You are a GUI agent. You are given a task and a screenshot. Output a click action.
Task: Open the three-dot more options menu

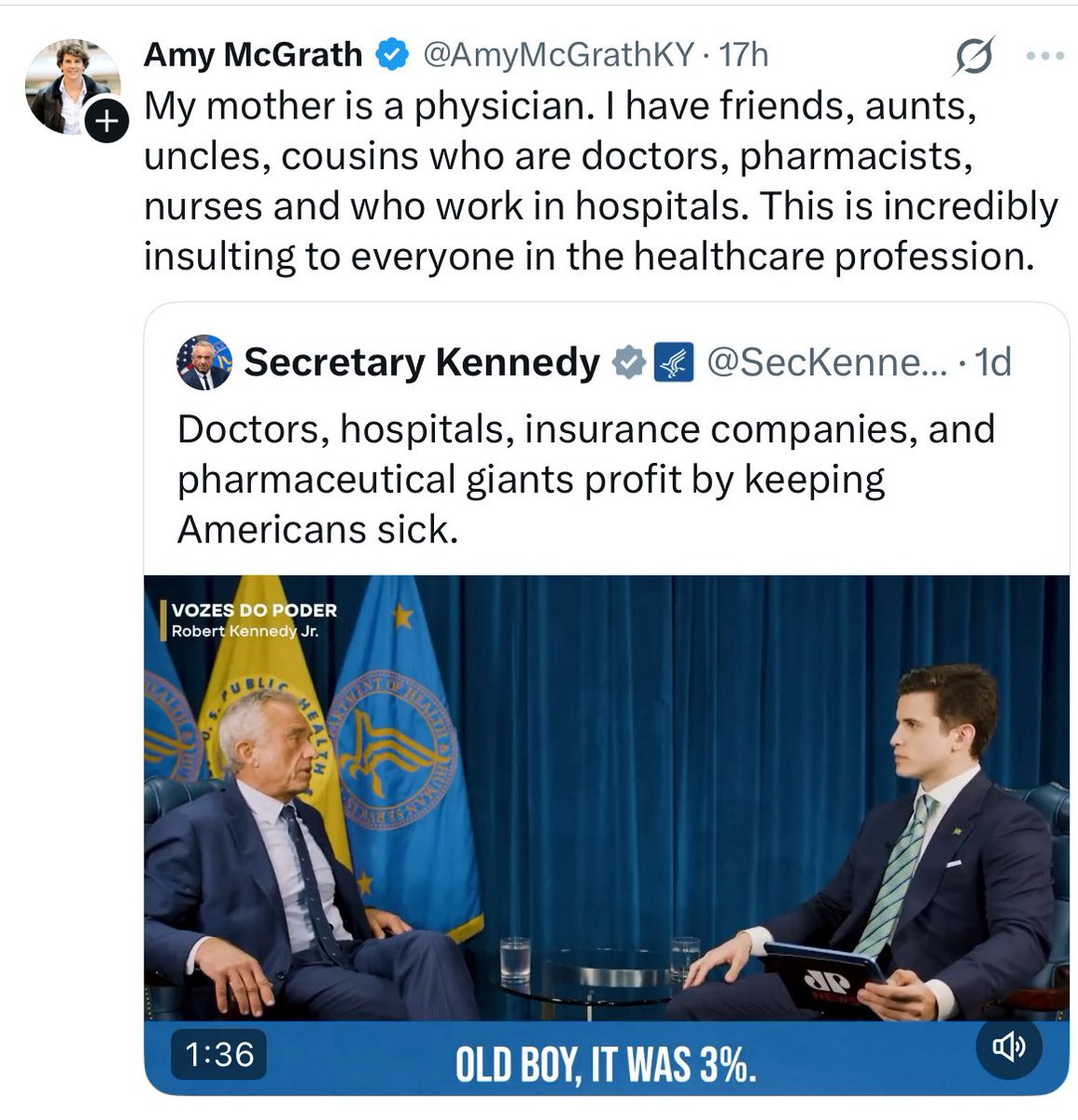point(1044,56)
